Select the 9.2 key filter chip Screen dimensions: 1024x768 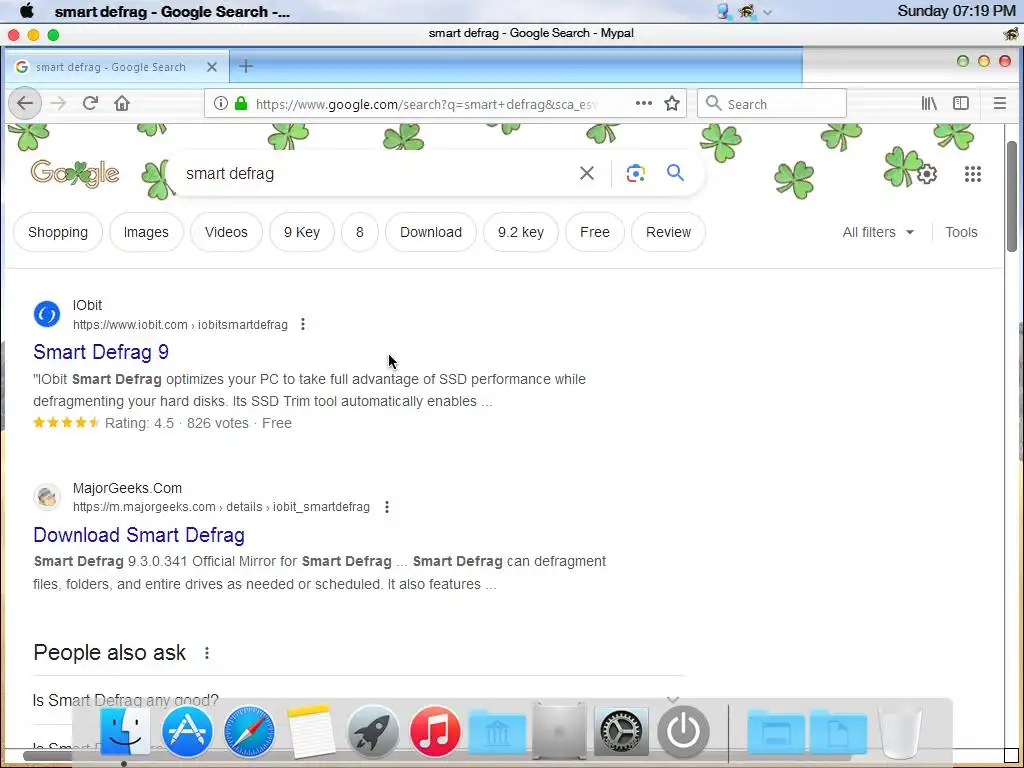pos(520,232)
